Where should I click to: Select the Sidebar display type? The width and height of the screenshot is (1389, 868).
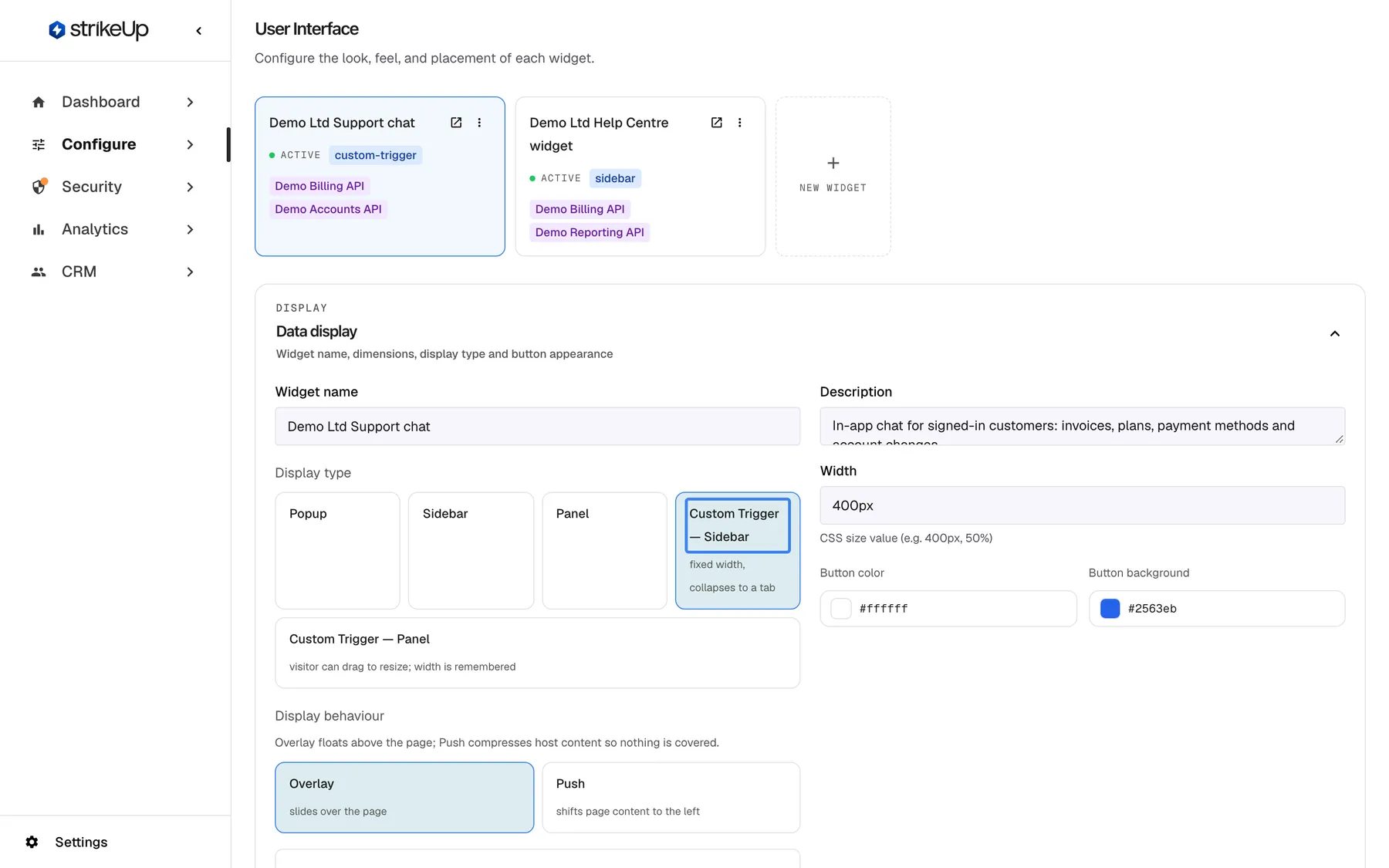471,551
